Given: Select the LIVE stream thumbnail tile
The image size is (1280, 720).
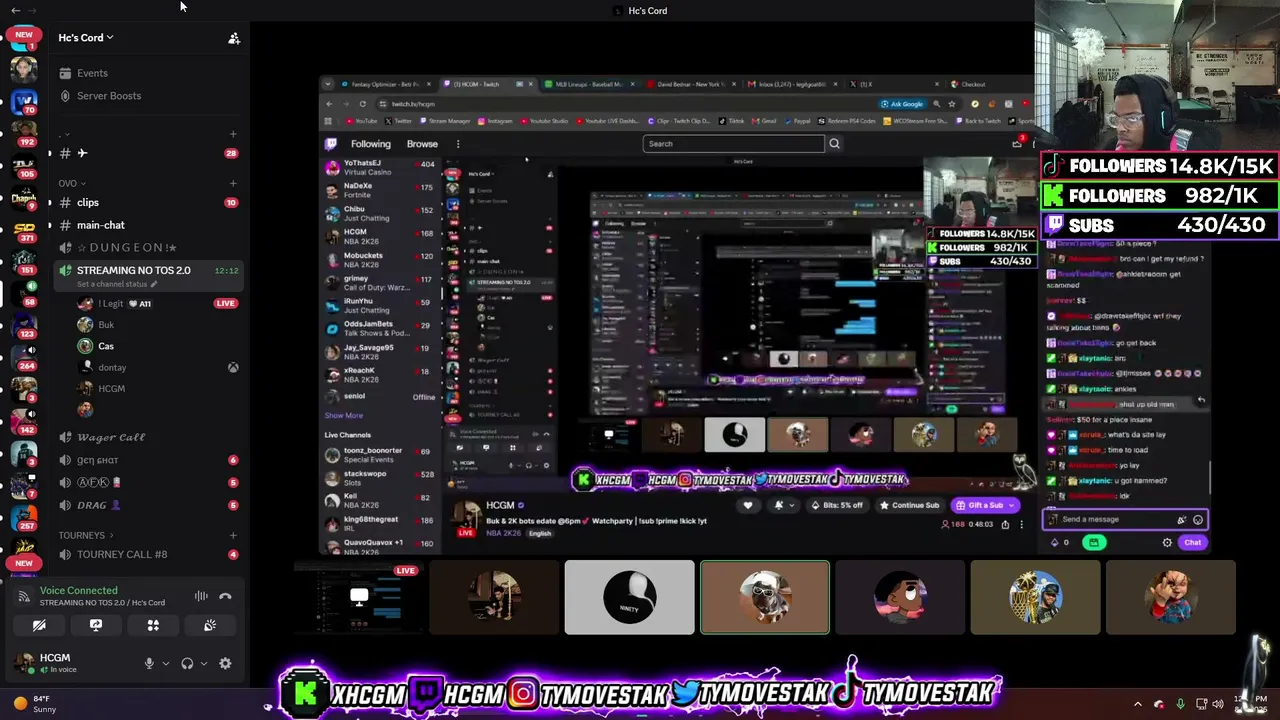Looking at the screenshot, I should click(359, 598).
